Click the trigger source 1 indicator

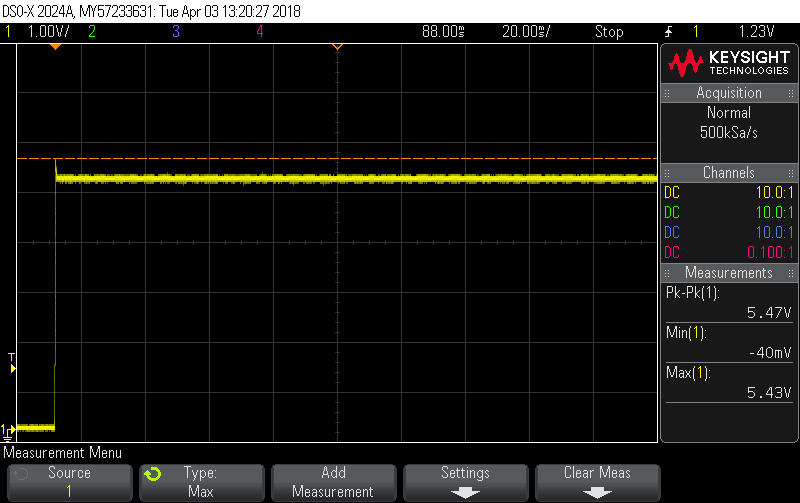tap(695, 32)
